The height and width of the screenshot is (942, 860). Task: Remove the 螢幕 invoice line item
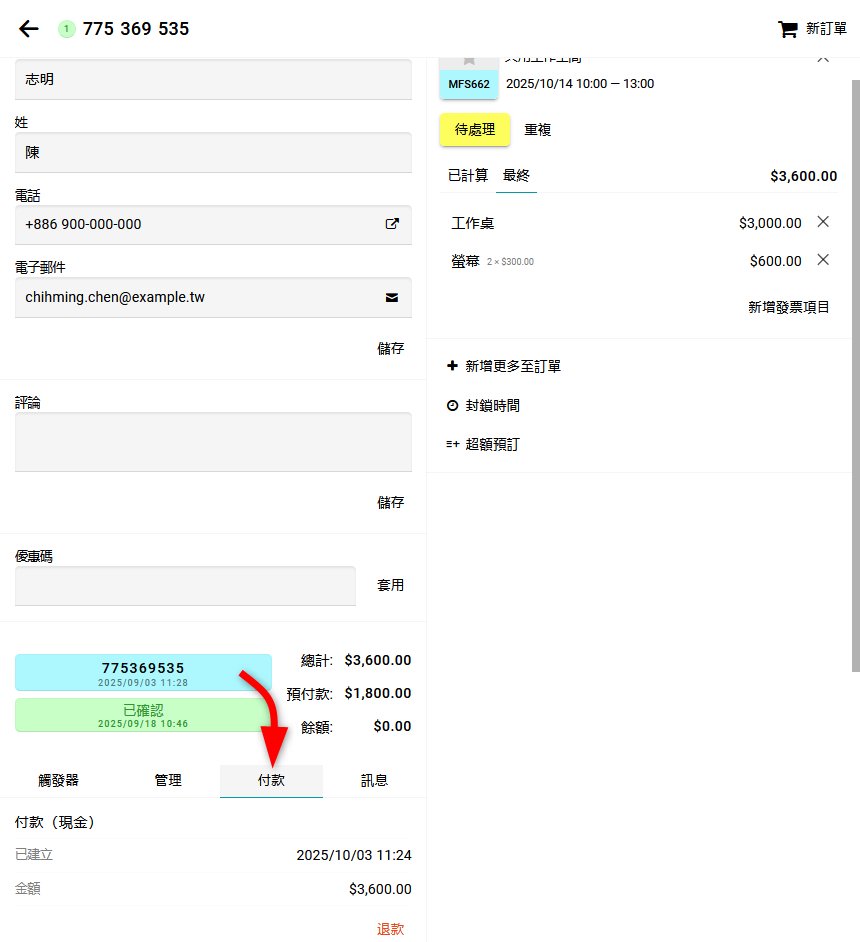click(x=823, y=260)
